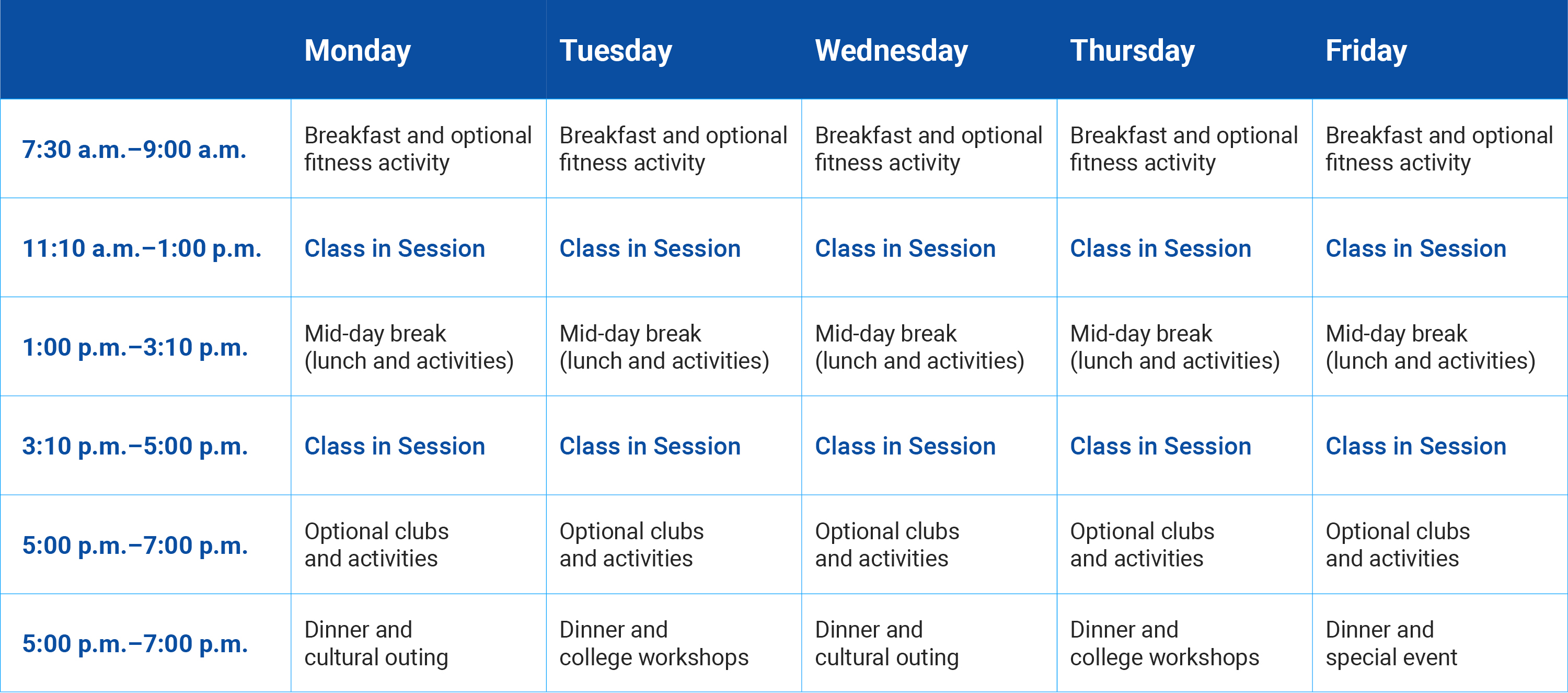
Task: Select Thursday's Dinner and college workshops cell
Action: [x=1165, y=643]
